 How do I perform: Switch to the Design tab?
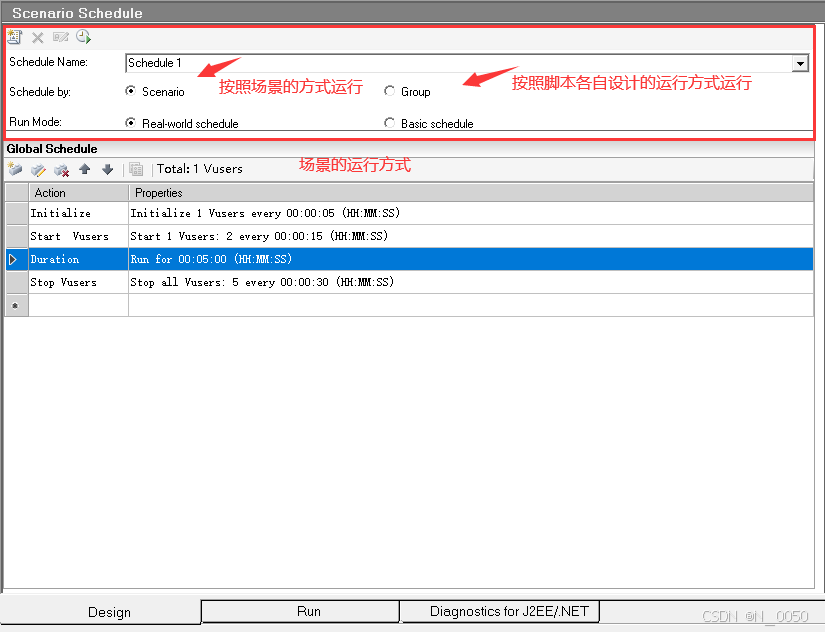point(109,612)
